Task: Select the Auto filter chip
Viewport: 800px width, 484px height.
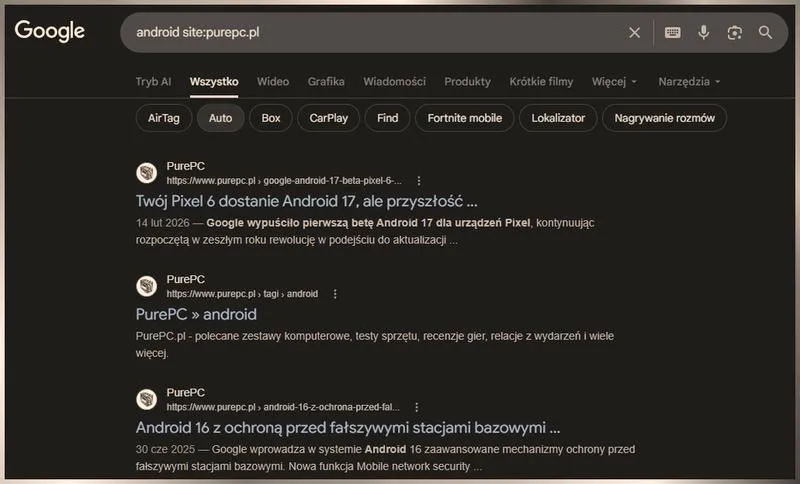Action: [x=220, y=118]
